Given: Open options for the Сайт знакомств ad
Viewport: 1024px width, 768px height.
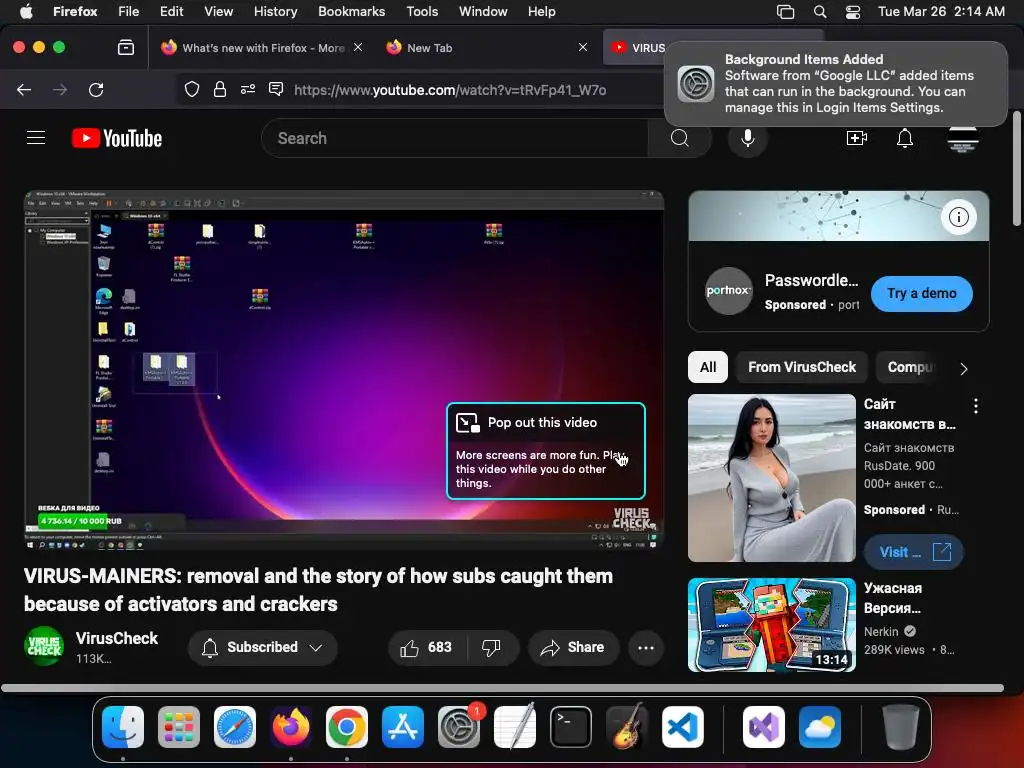Looking at the screenshot, I should [x=976, y=406].
